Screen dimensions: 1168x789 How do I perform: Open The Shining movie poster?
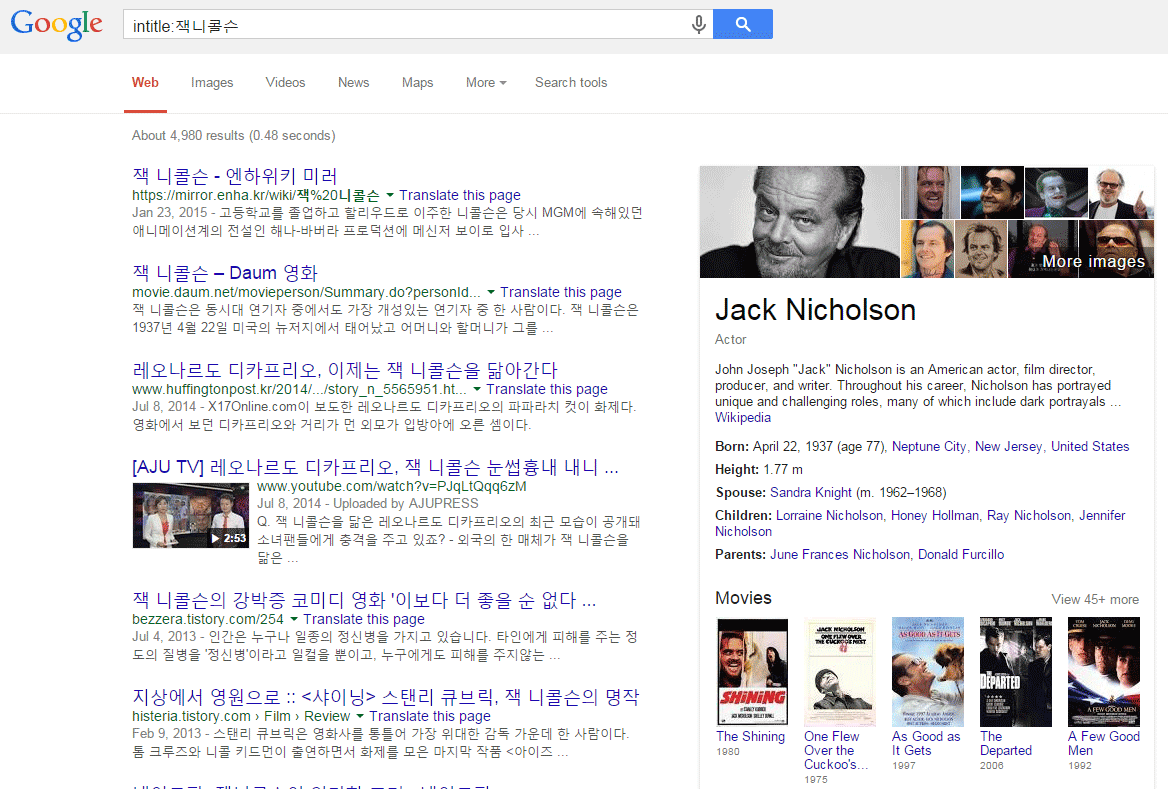click(x=752, y=672)
